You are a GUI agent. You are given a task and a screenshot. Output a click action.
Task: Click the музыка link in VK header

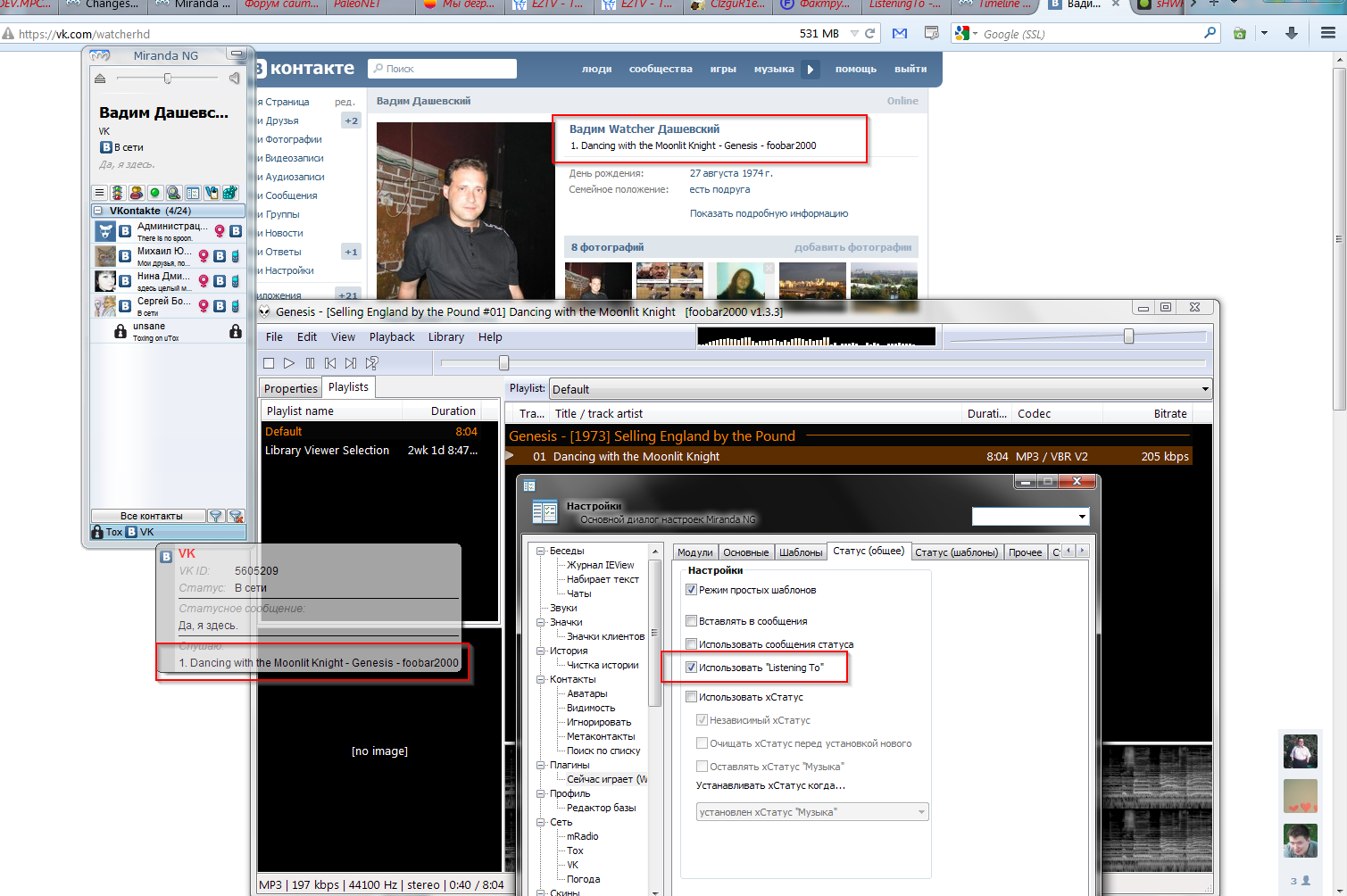(774, 69)
